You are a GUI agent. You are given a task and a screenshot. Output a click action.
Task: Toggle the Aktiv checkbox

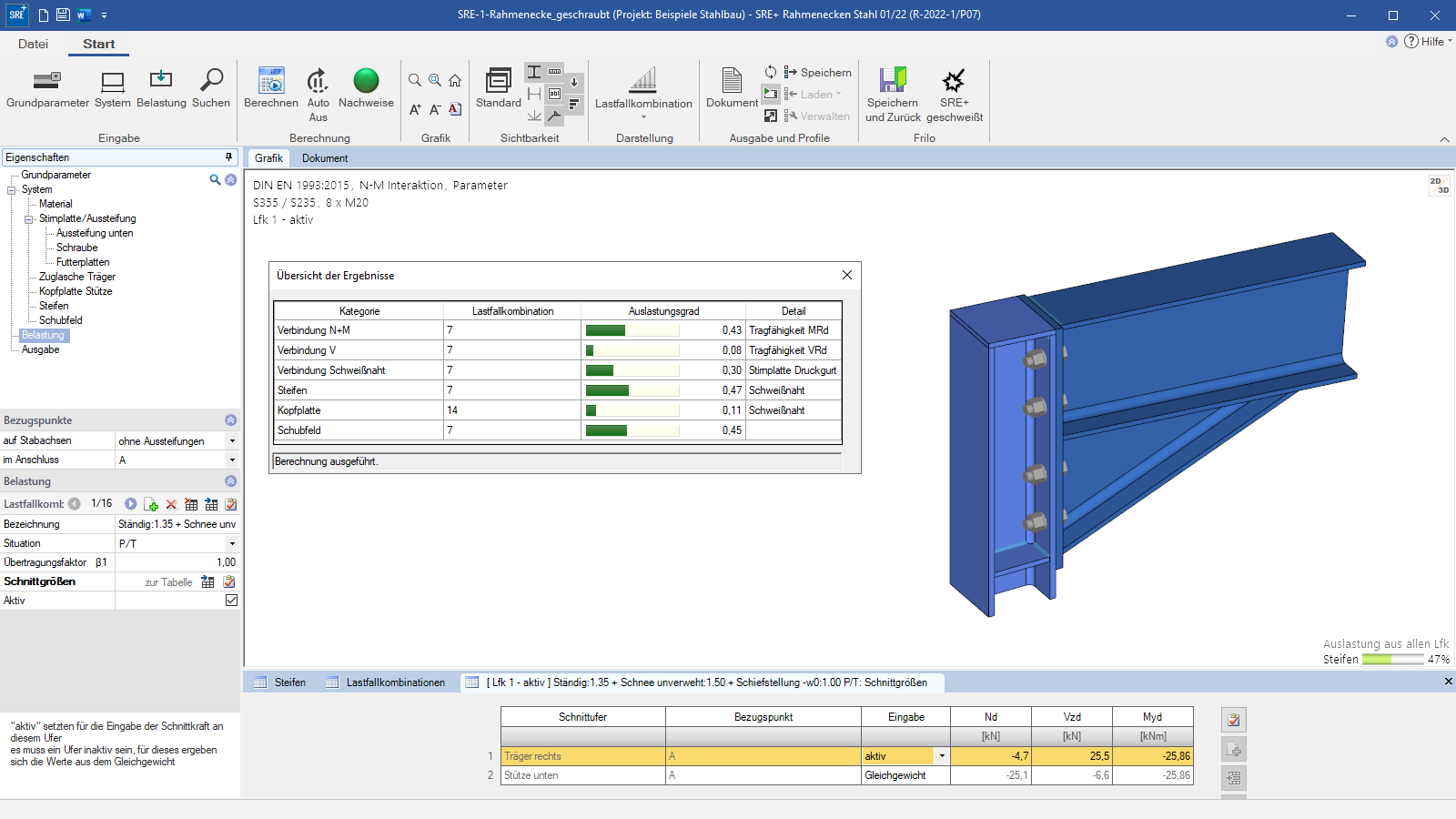231,601
